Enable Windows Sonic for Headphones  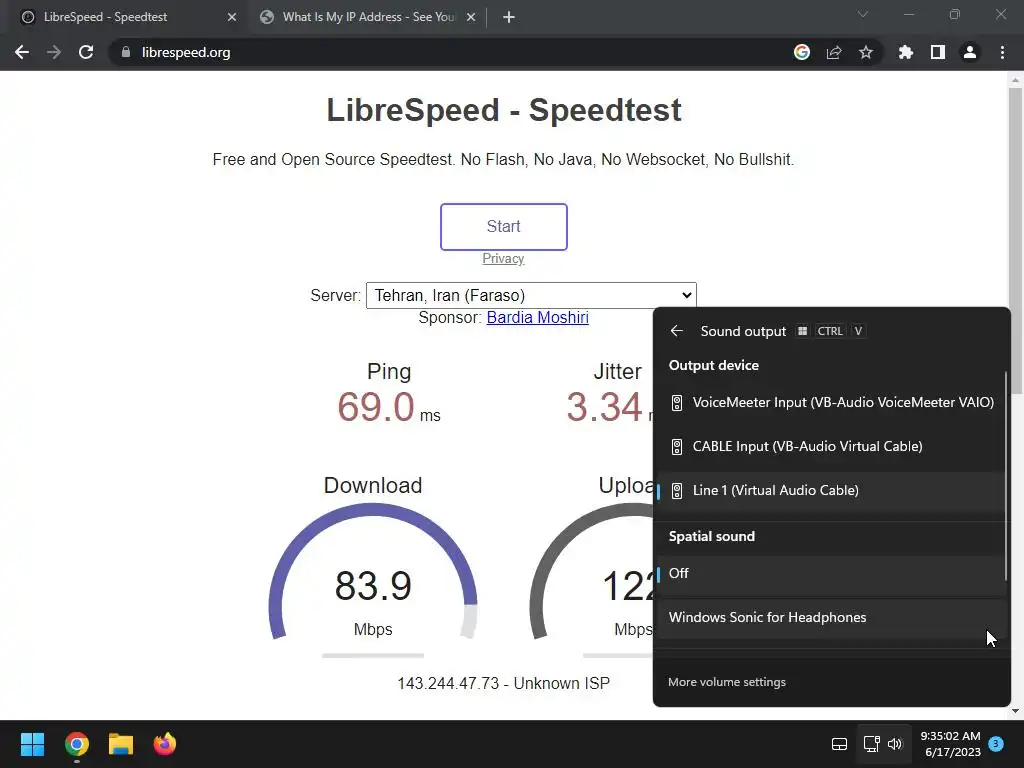[x=831, y=618]
